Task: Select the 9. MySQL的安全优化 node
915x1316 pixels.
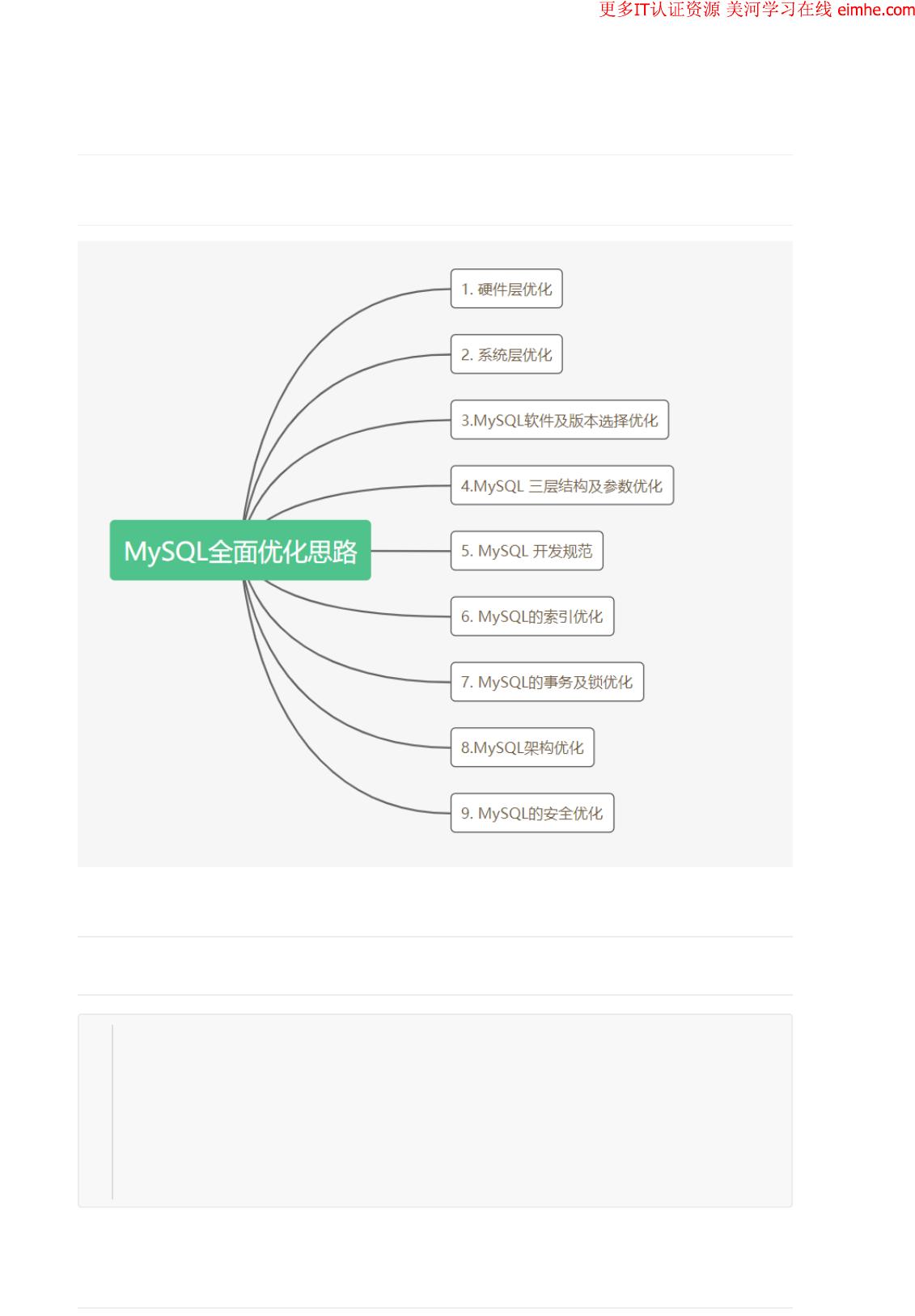Action: (532, 813)
